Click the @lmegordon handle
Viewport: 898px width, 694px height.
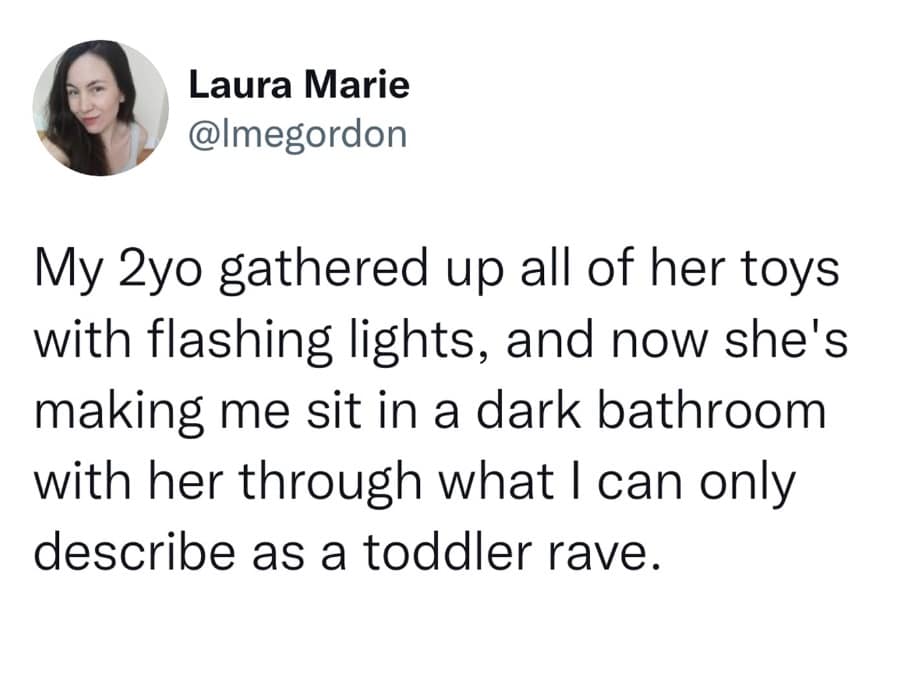[x=298, y=133]
